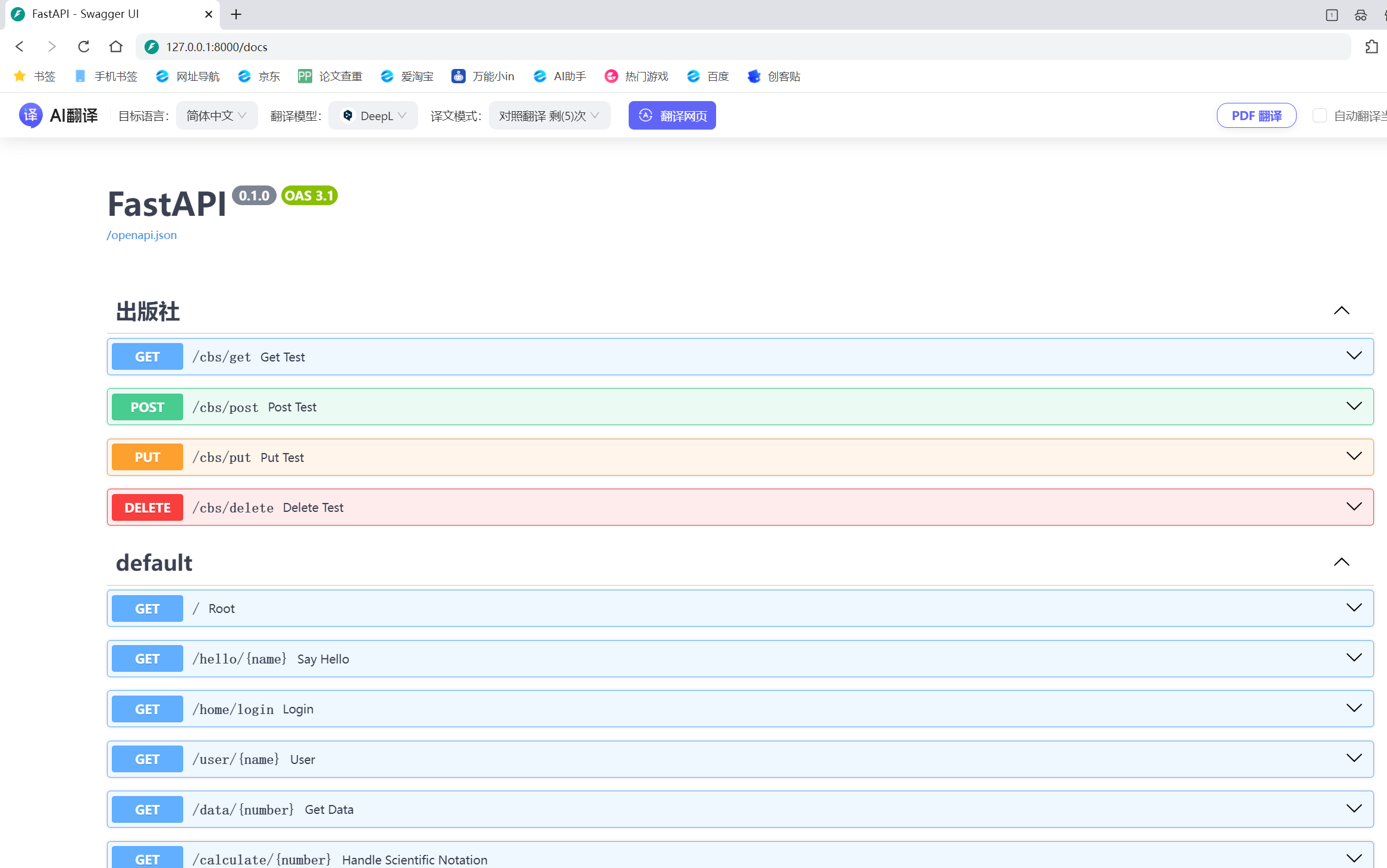Open the AI助手 bookmark
Image resolution: width=1387 pixels, height=868 pixels.
560,76
